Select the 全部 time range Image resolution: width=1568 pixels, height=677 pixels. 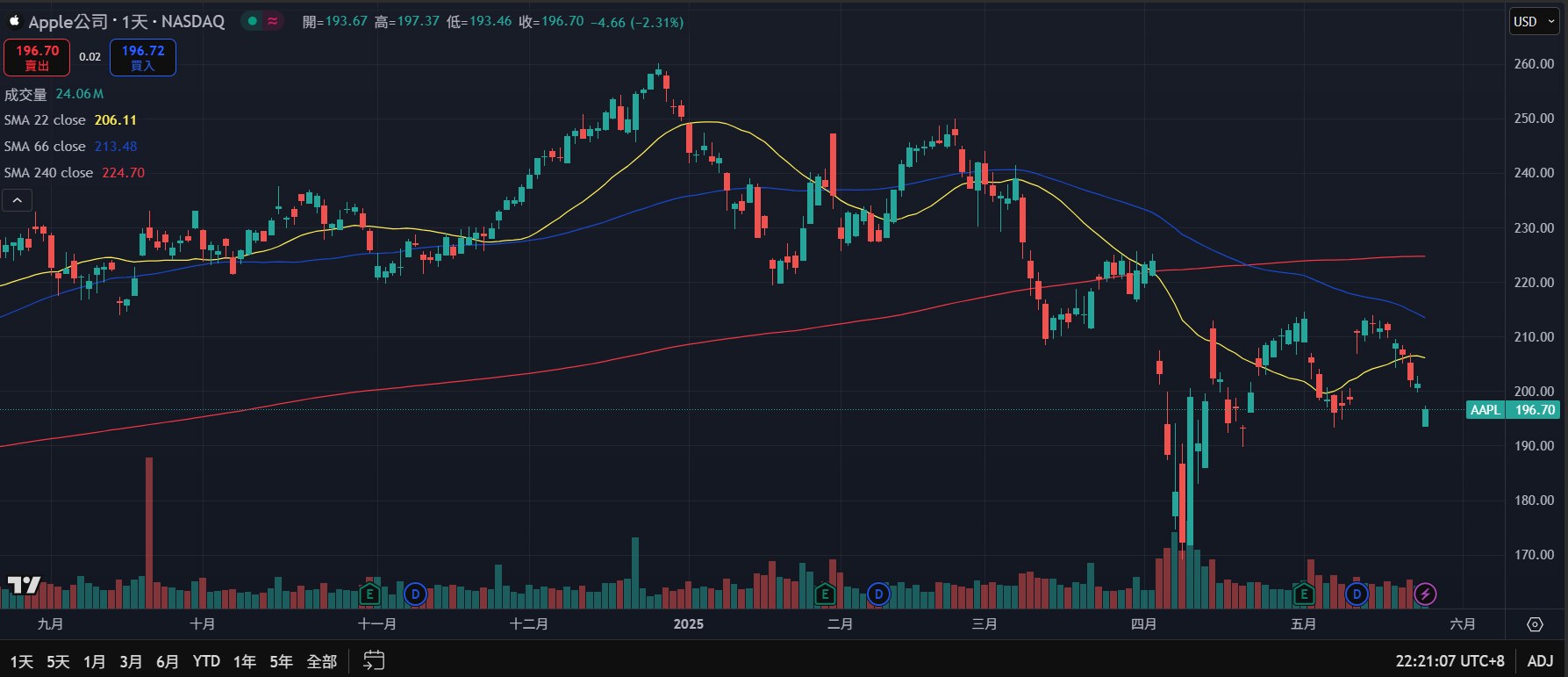point(321,661)
